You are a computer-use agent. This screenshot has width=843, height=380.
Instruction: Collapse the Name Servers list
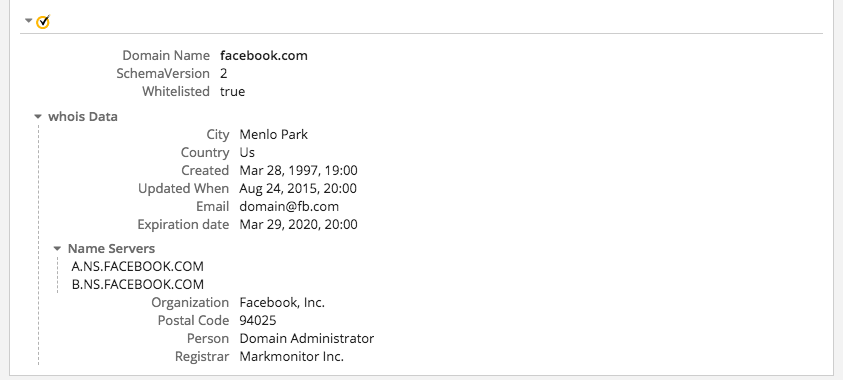[57, 248]
